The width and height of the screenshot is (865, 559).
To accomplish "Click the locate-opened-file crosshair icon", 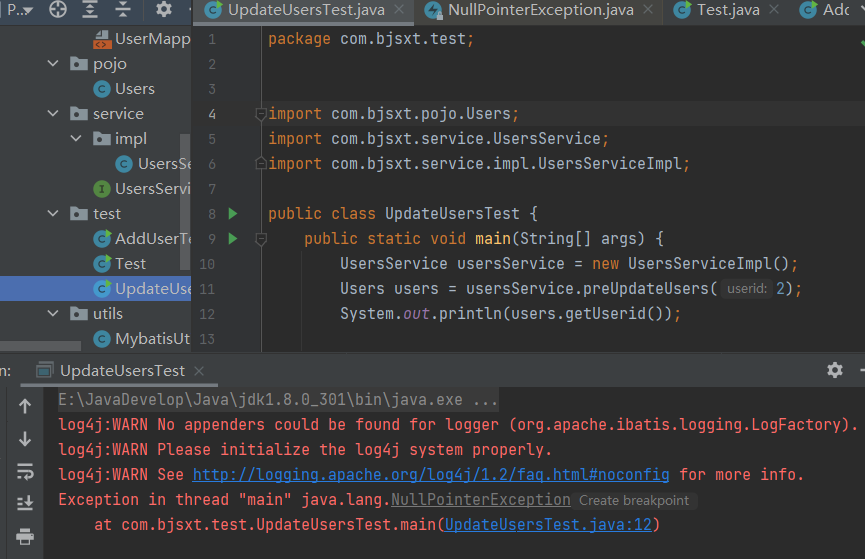I will (58, 9).
